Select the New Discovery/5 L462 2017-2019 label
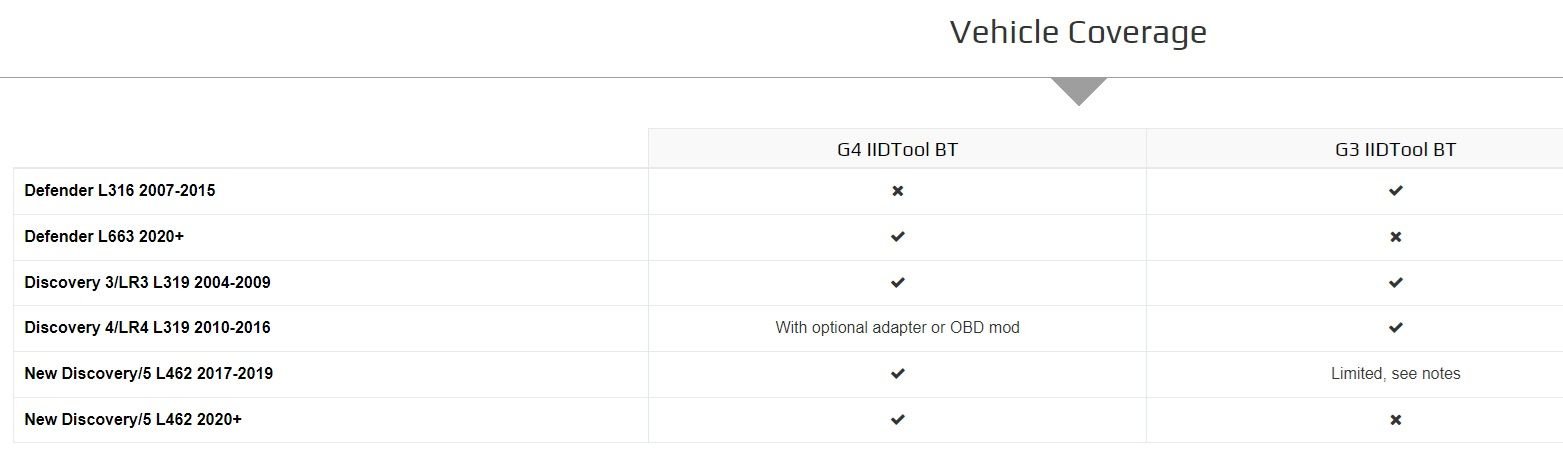 (148, 374)
